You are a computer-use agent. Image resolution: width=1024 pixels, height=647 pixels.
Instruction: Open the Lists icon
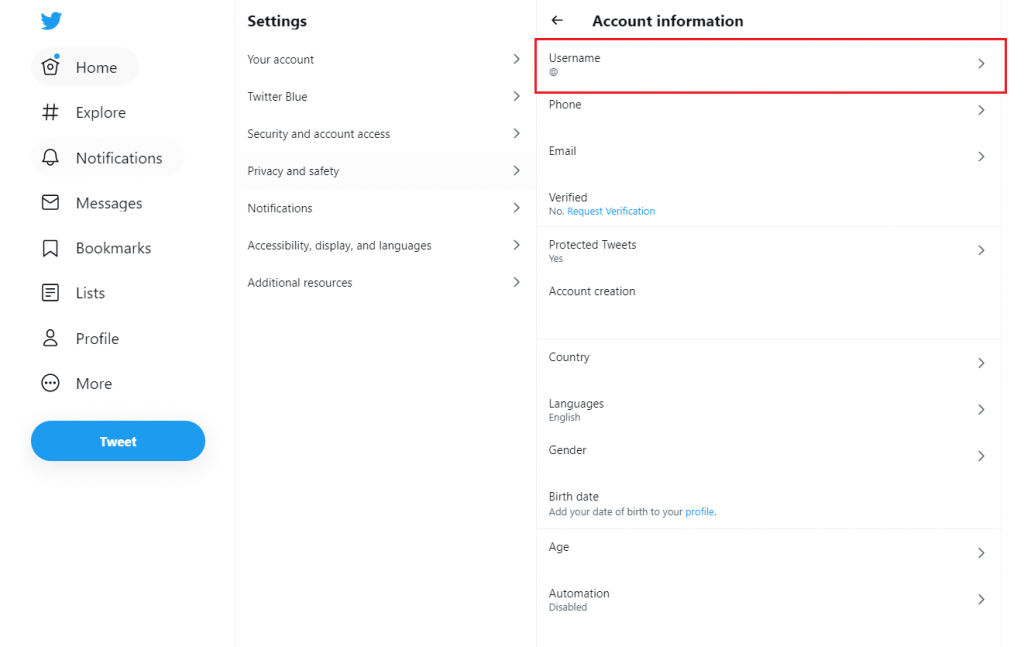[50, 292]
